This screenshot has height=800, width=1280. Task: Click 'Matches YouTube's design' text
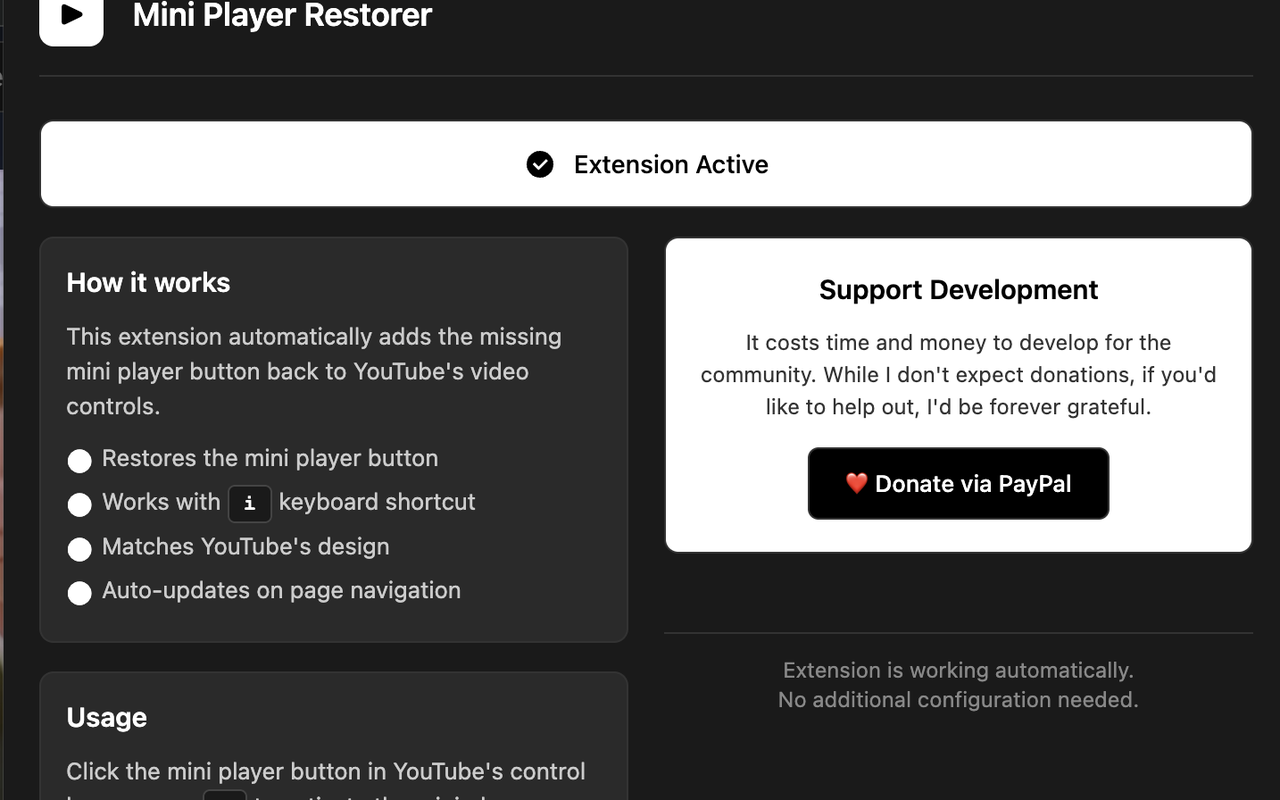coord(246,546)
